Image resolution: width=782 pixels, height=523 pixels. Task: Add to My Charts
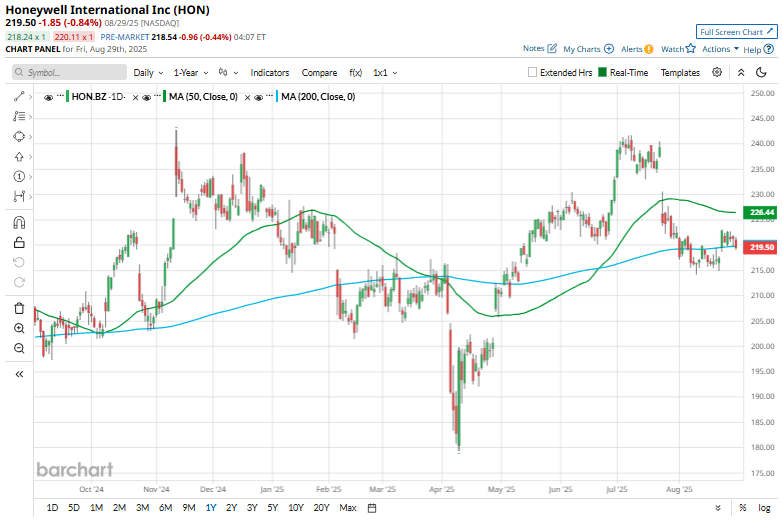point(609,49)
